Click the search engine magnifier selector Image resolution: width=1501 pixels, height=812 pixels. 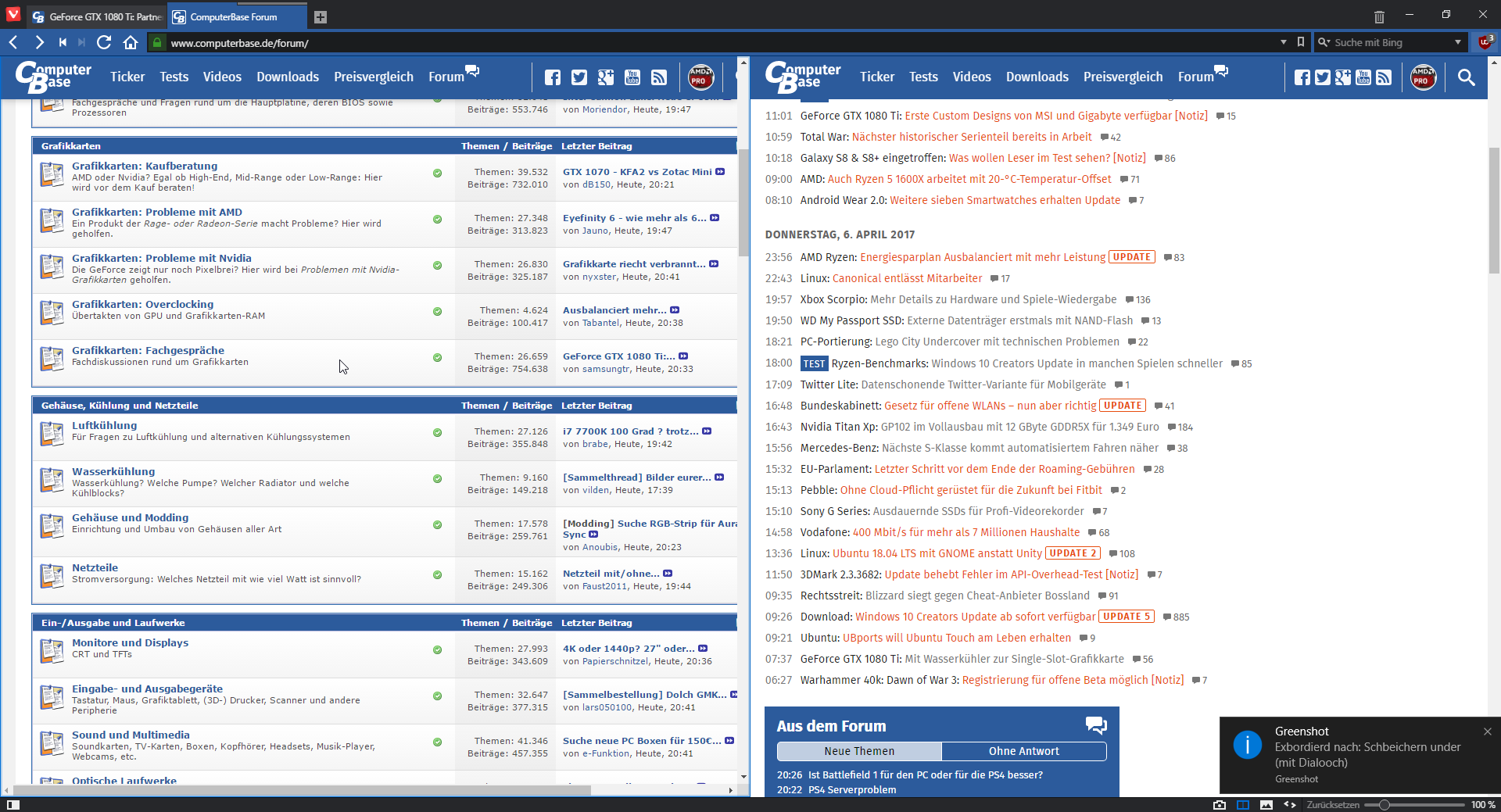(x=1324, y=42)
